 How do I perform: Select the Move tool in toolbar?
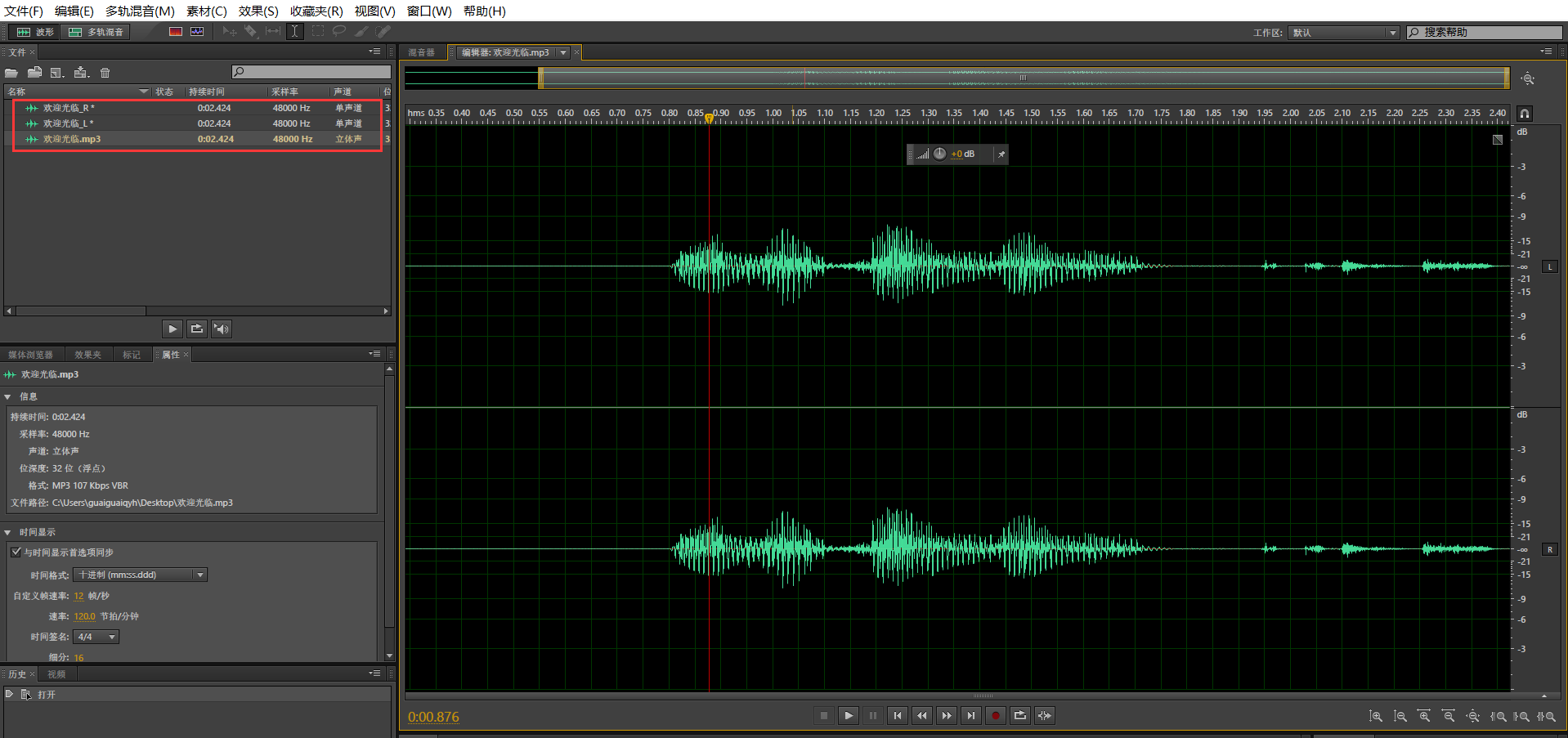(x=229, y=31)
